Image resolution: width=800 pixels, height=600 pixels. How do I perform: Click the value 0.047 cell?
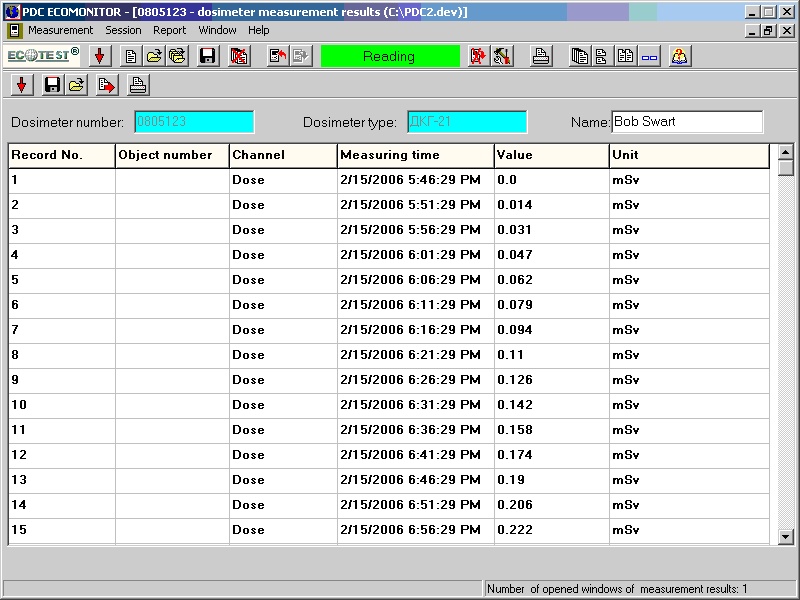click(x=552, y=255)
